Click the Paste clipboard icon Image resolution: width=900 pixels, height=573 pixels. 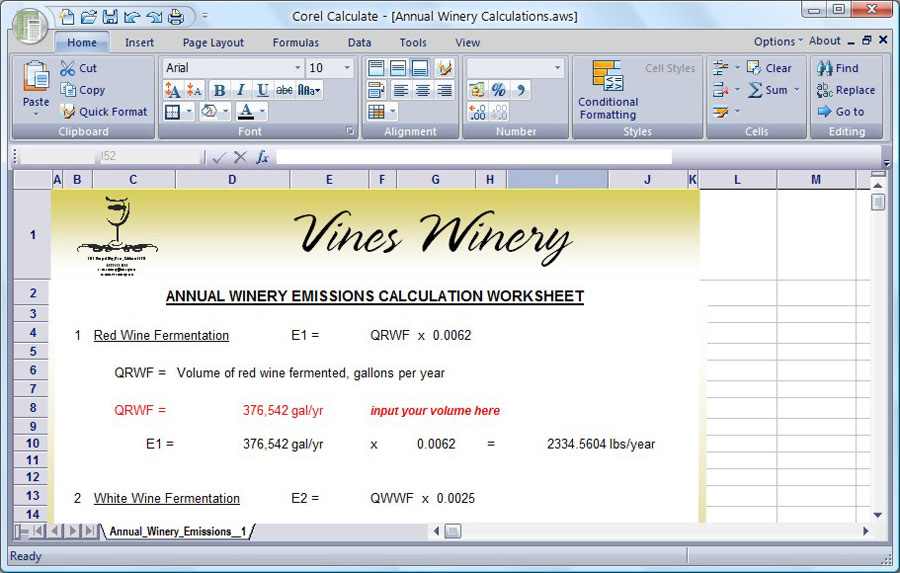click(36, 84)
